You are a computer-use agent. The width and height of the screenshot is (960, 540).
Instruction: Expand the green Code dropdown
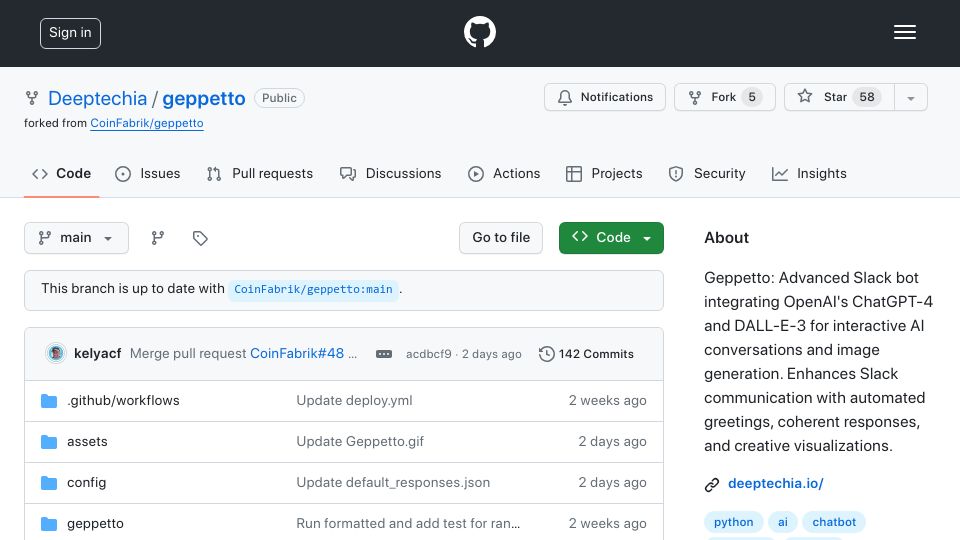point(611,238)
